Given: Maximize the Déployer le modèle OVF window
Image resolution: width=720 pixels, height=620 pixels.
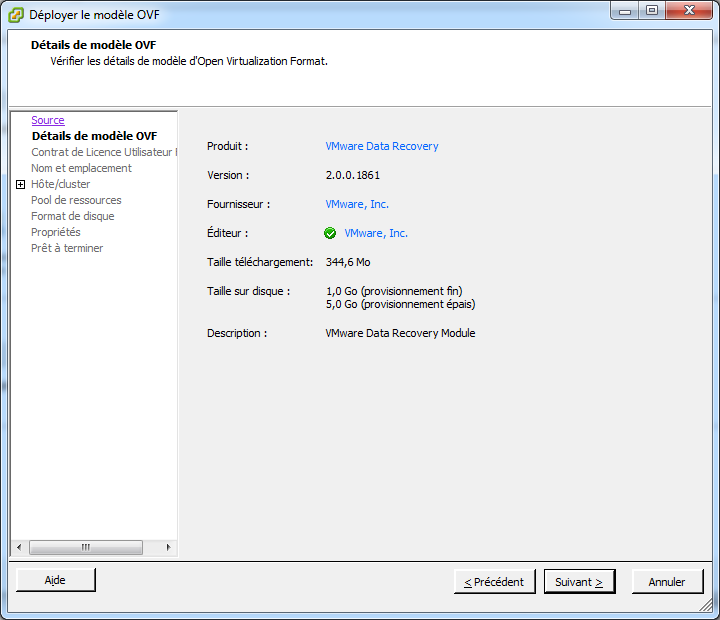Looking at the screenshot, I should click(652, 11).
